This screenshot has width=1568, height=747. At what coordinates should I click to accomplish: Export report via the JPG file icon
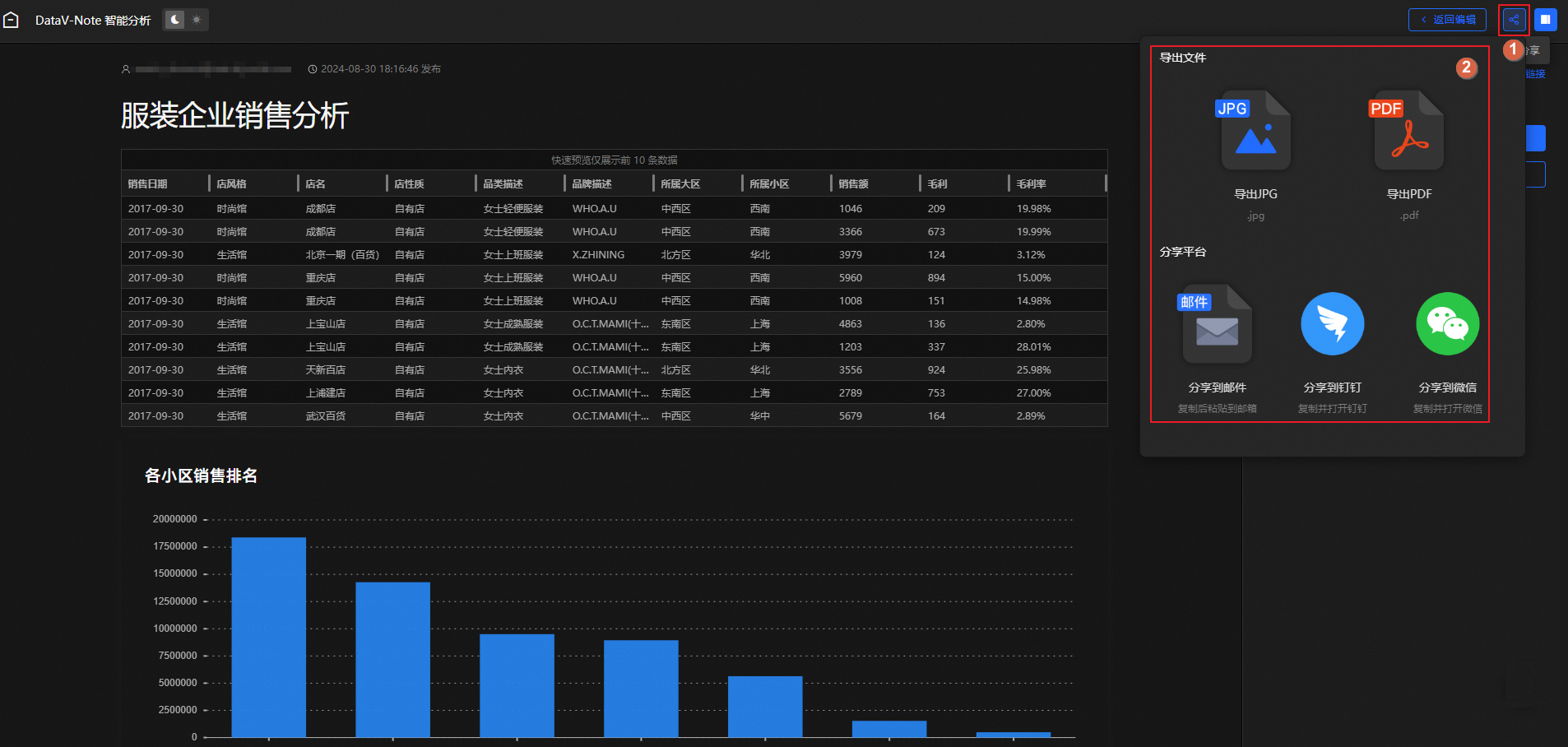pos(1255,131)
